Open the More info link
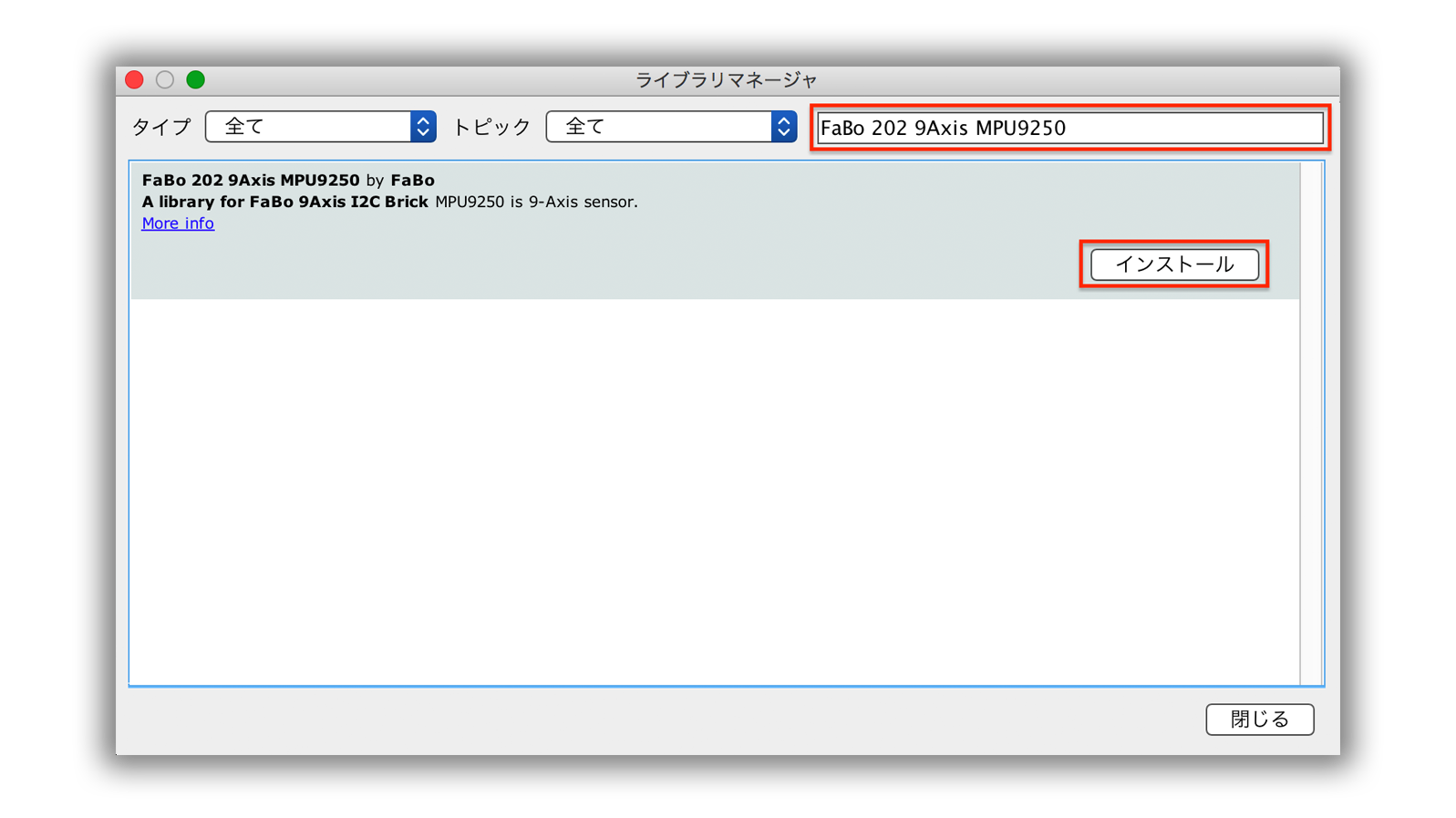Viewport: 1456px width, 818px height. [x=178, y=223]
